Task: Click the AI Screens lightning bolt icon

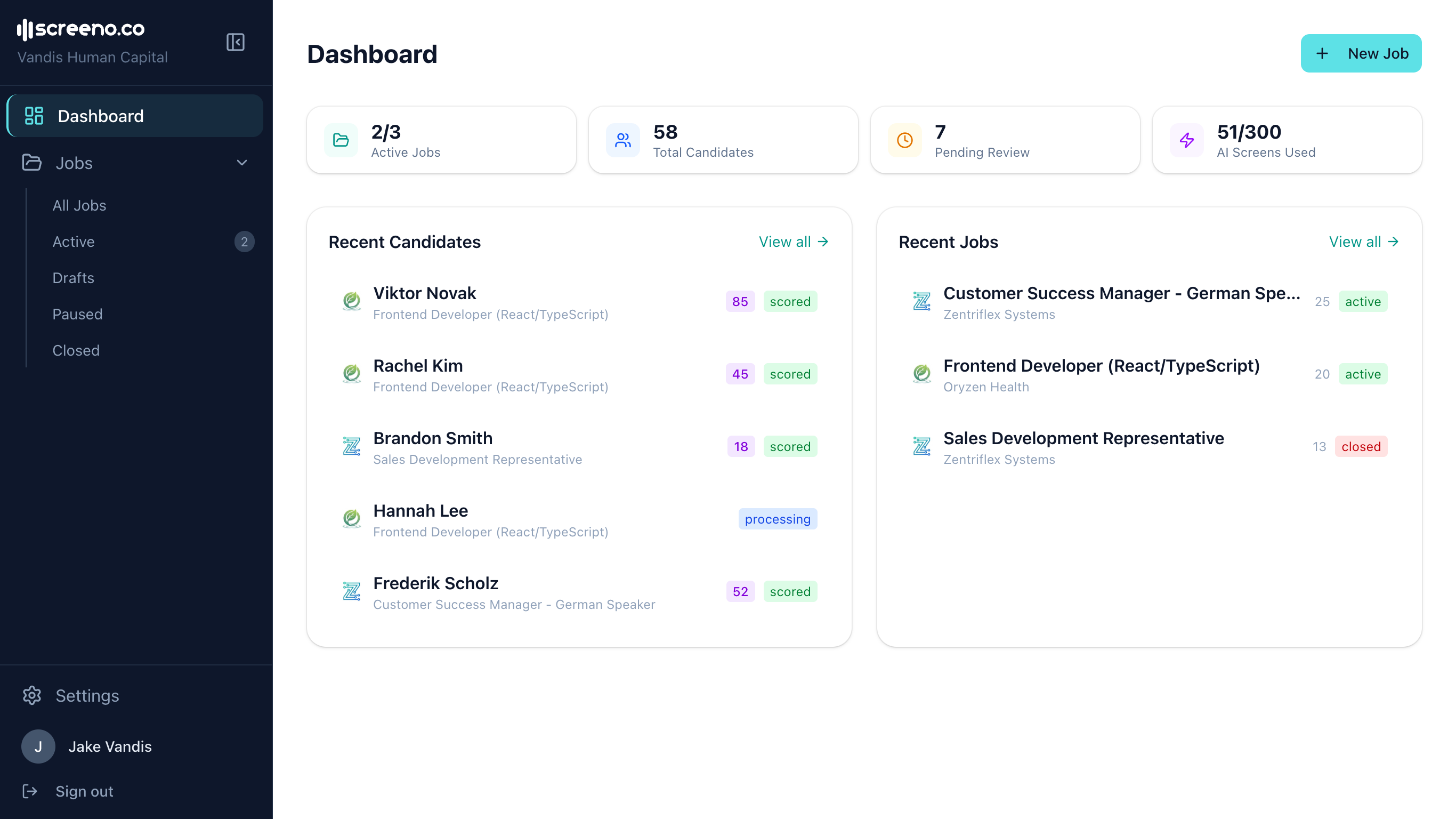Action: 1187,140
